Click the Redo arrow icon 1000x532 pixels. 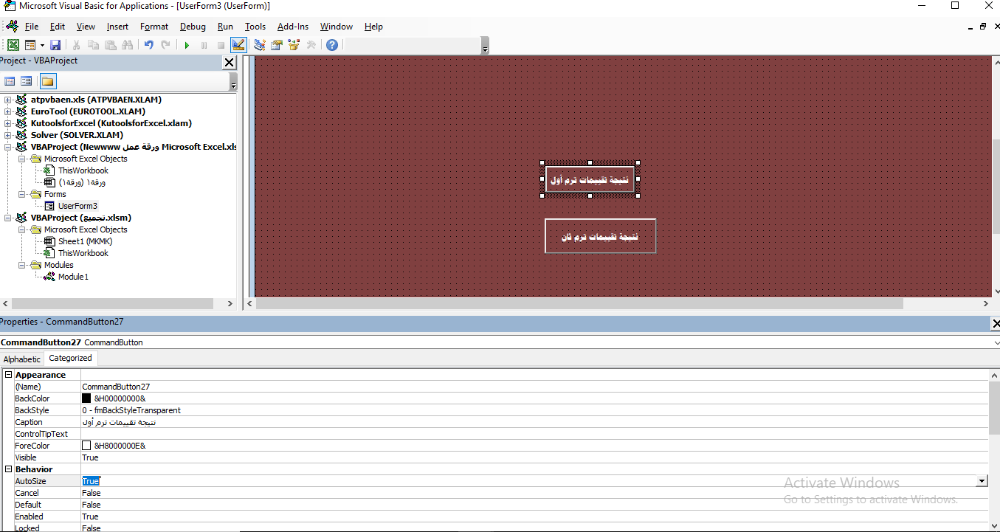coord(166,45)
